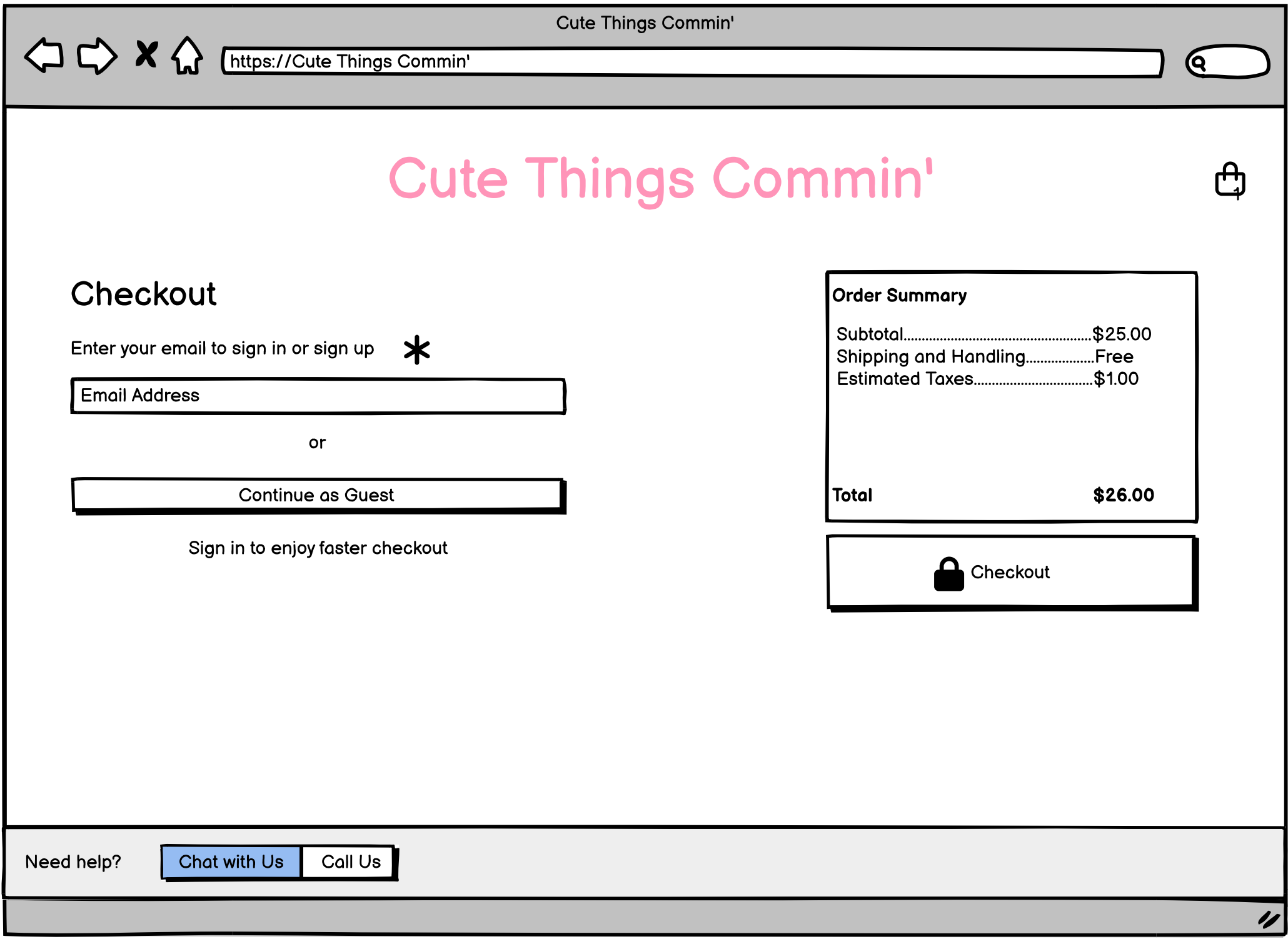
Task: Click the browser URL address bar
Action: pyautogui.click(x=692, y=62)
